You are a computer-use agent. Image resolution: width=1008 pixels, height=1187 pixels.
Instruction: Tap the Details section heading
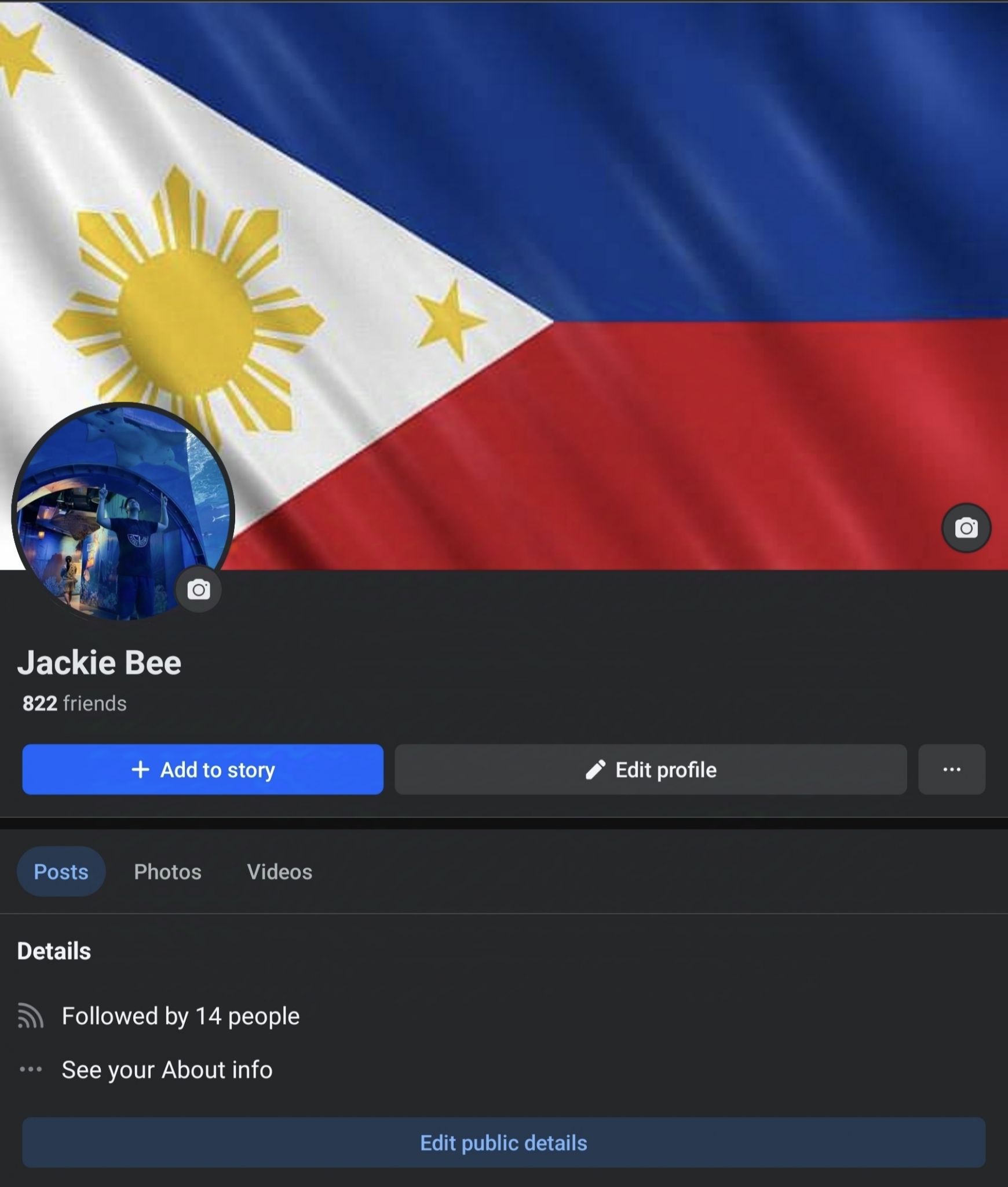coord(54,951)
